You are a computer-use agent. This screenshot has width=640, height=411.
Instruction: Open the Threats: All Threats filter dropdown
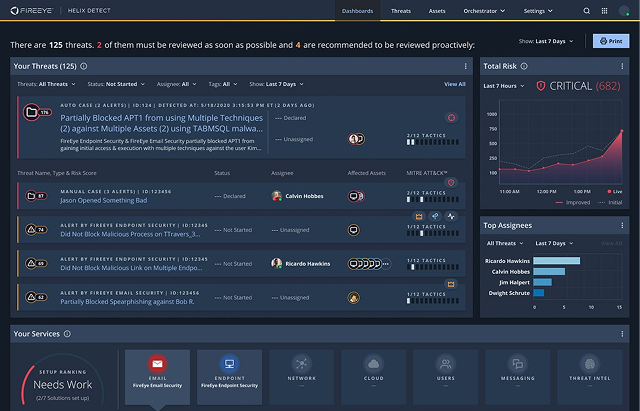46,84
